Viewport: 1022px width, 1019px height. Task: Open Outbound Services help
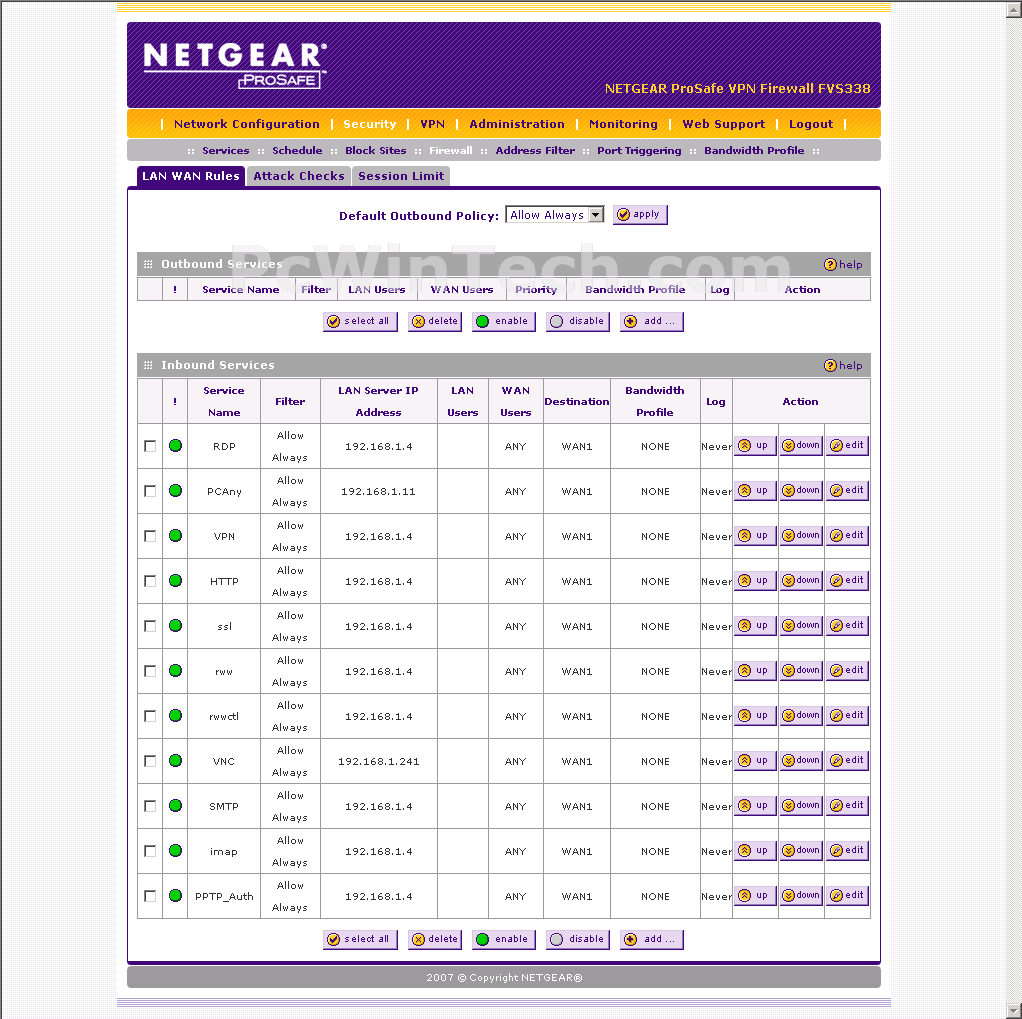[843, 265]
